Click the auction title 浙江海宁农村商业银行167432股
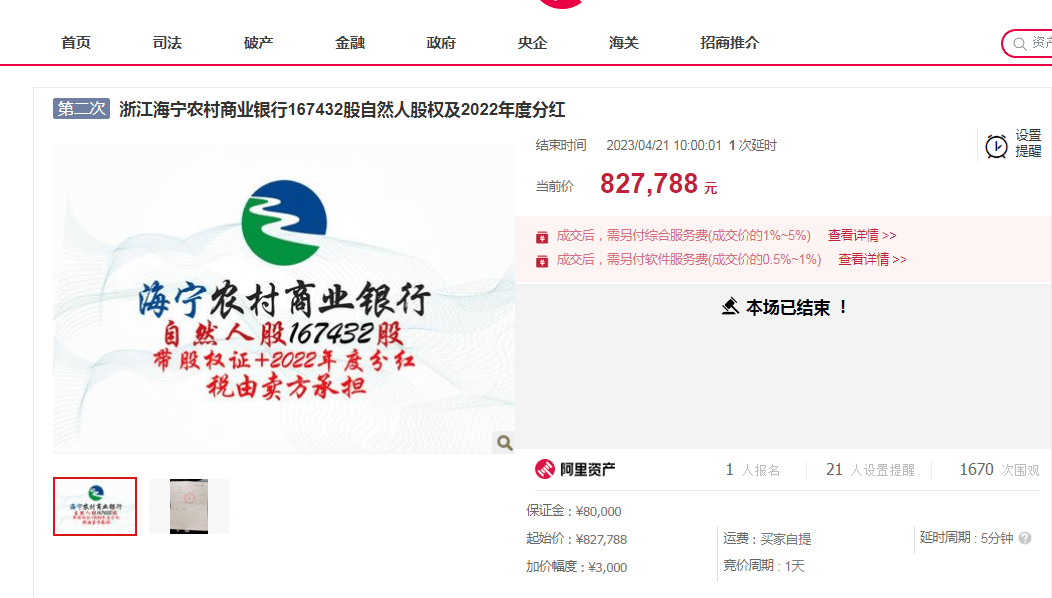This screenshot has height=598, width=1052. pos(342,109)
